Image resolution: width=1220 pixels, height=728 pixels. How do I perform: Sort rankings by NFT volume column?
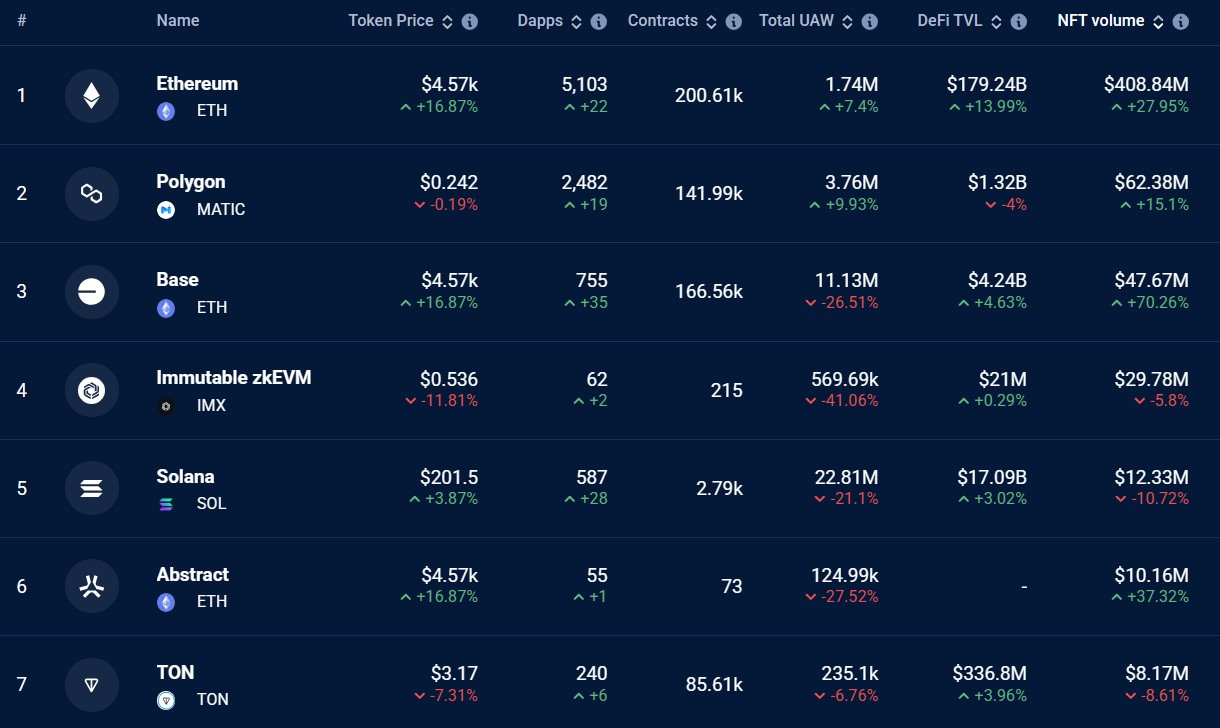(1100, 21)
